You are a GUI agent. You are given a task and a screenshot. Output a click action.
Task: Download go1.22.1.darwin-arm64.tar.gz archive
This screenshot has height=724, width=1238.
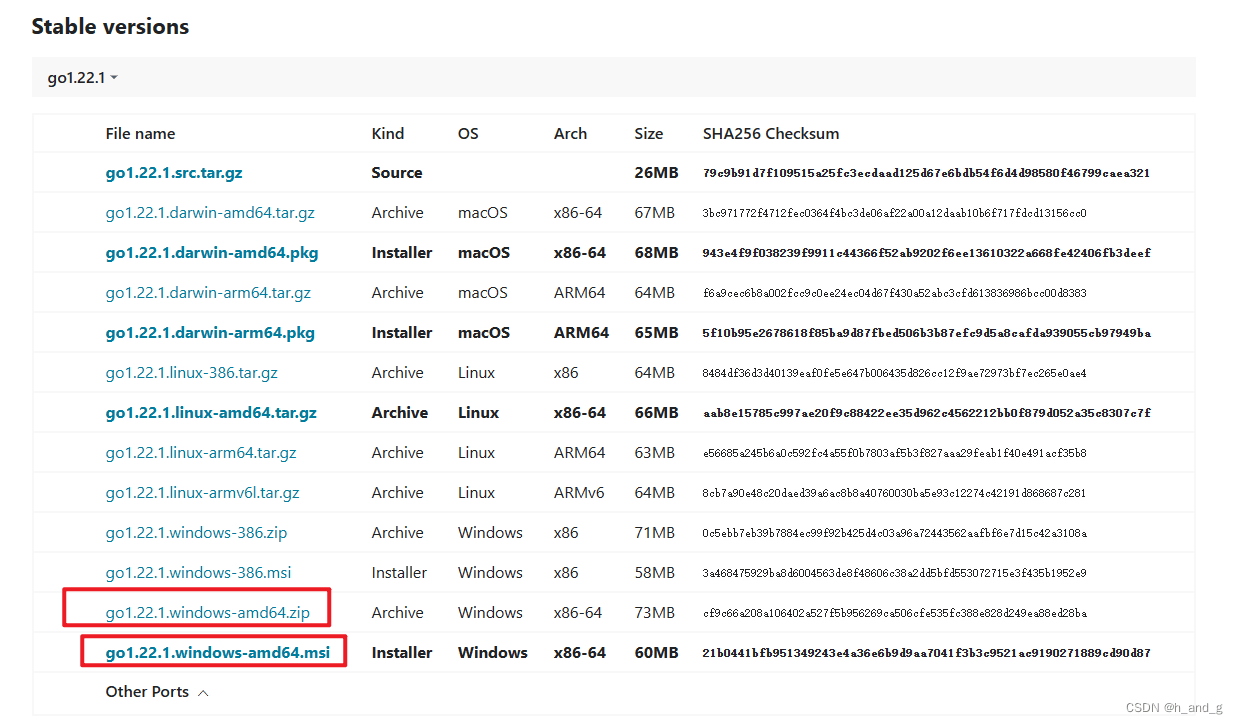point(208,293)
